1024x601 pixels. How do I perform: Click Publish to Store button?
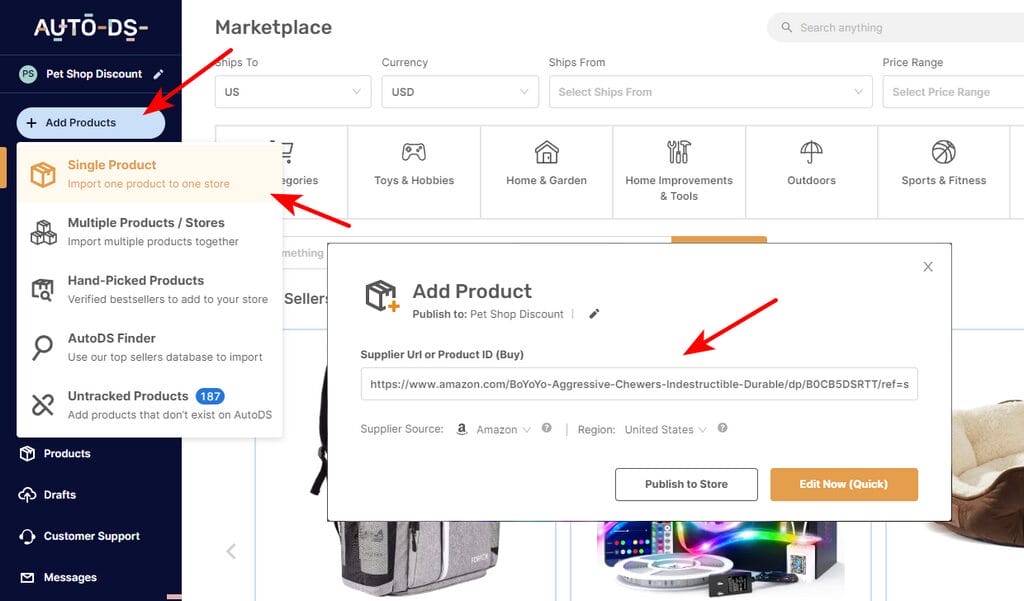pyautogui.click(x=686, y=484)
